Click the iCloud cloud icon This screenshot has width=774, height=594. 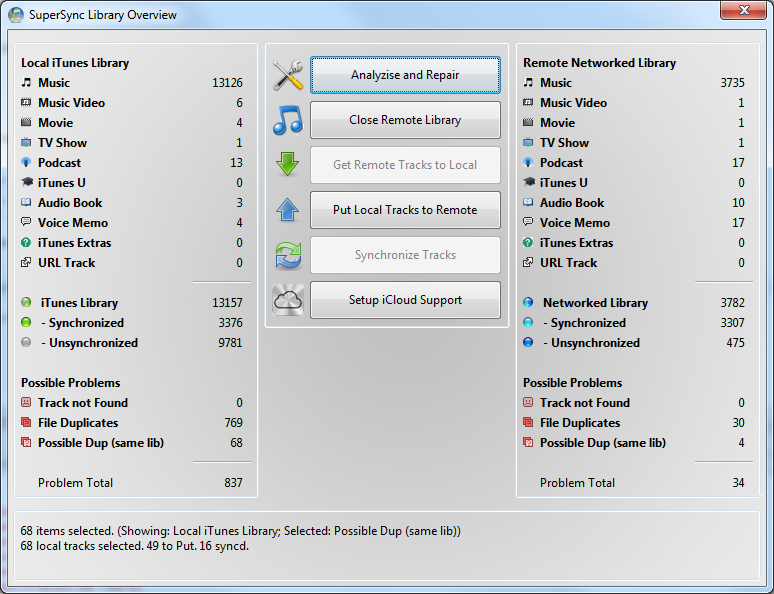pyautogui.click(x=288, y=300)
